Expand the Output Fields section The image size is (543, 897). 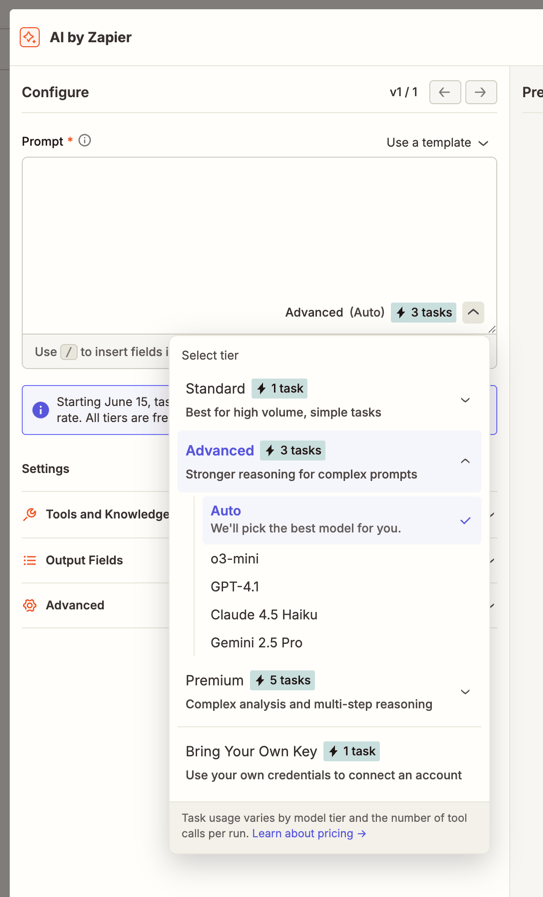[x=259, y=560]
